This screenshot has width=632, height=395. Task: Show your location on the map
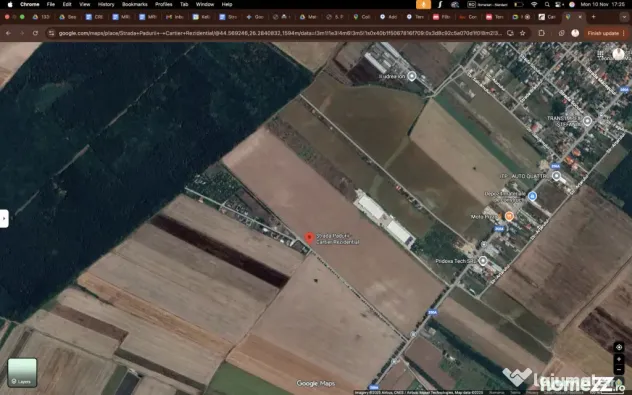click(x=619, y=347)
